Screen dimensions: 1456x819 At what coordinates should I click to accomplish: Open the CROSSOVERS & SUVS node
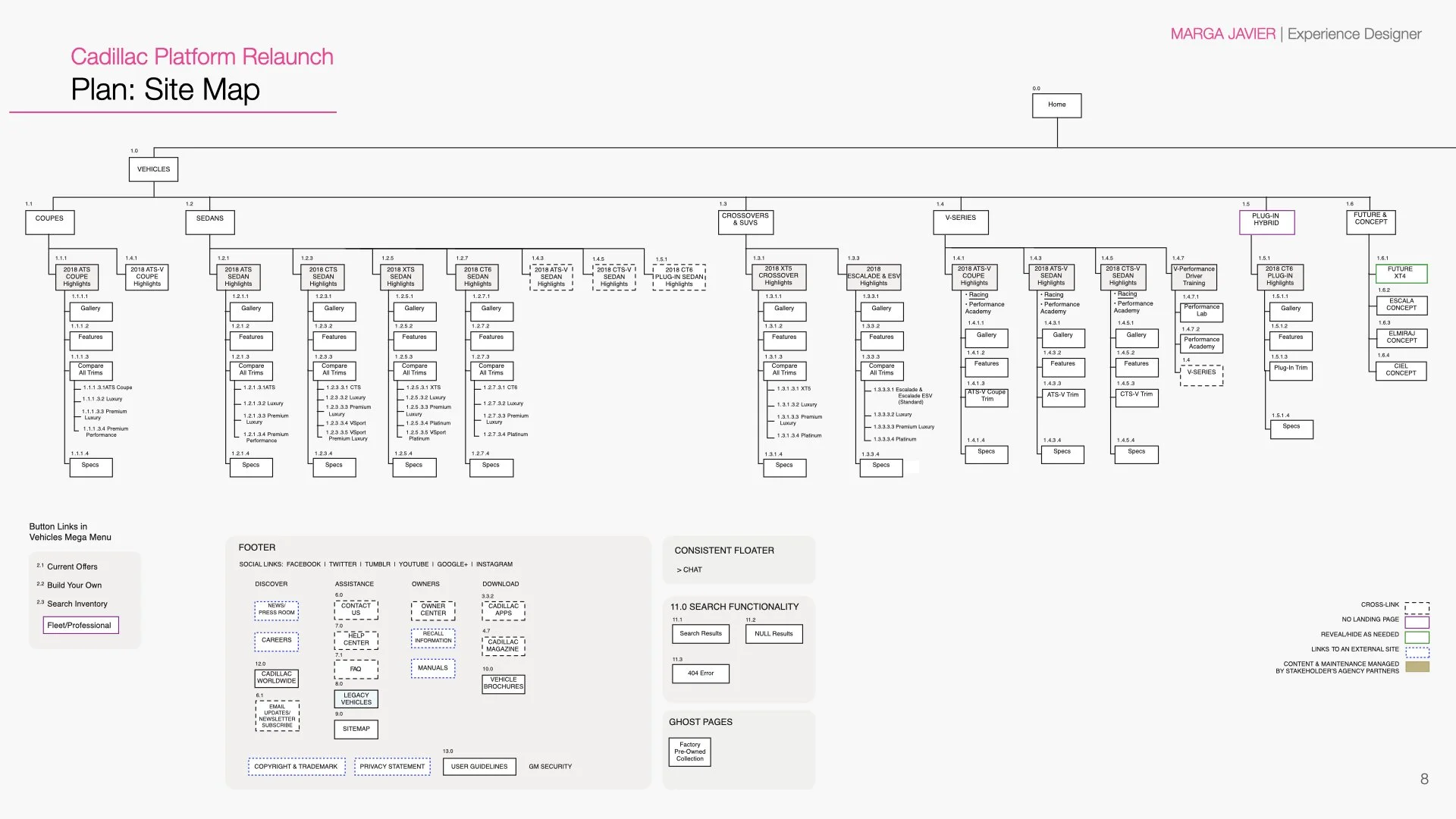(x=745, y=220)
